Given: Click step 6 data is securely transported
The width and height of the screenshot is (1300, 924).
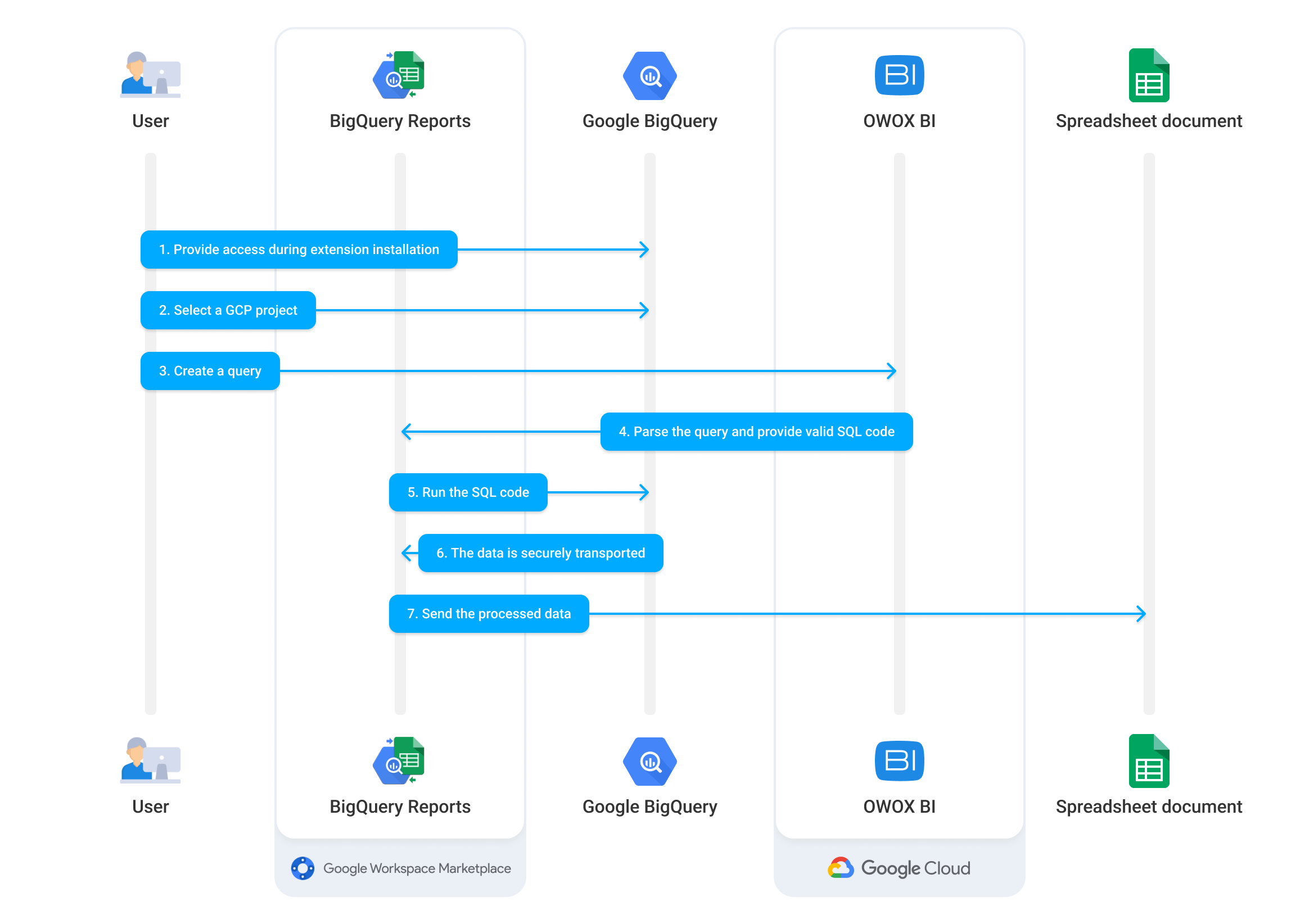Looking at the screenshot, I should pos(540,553).
